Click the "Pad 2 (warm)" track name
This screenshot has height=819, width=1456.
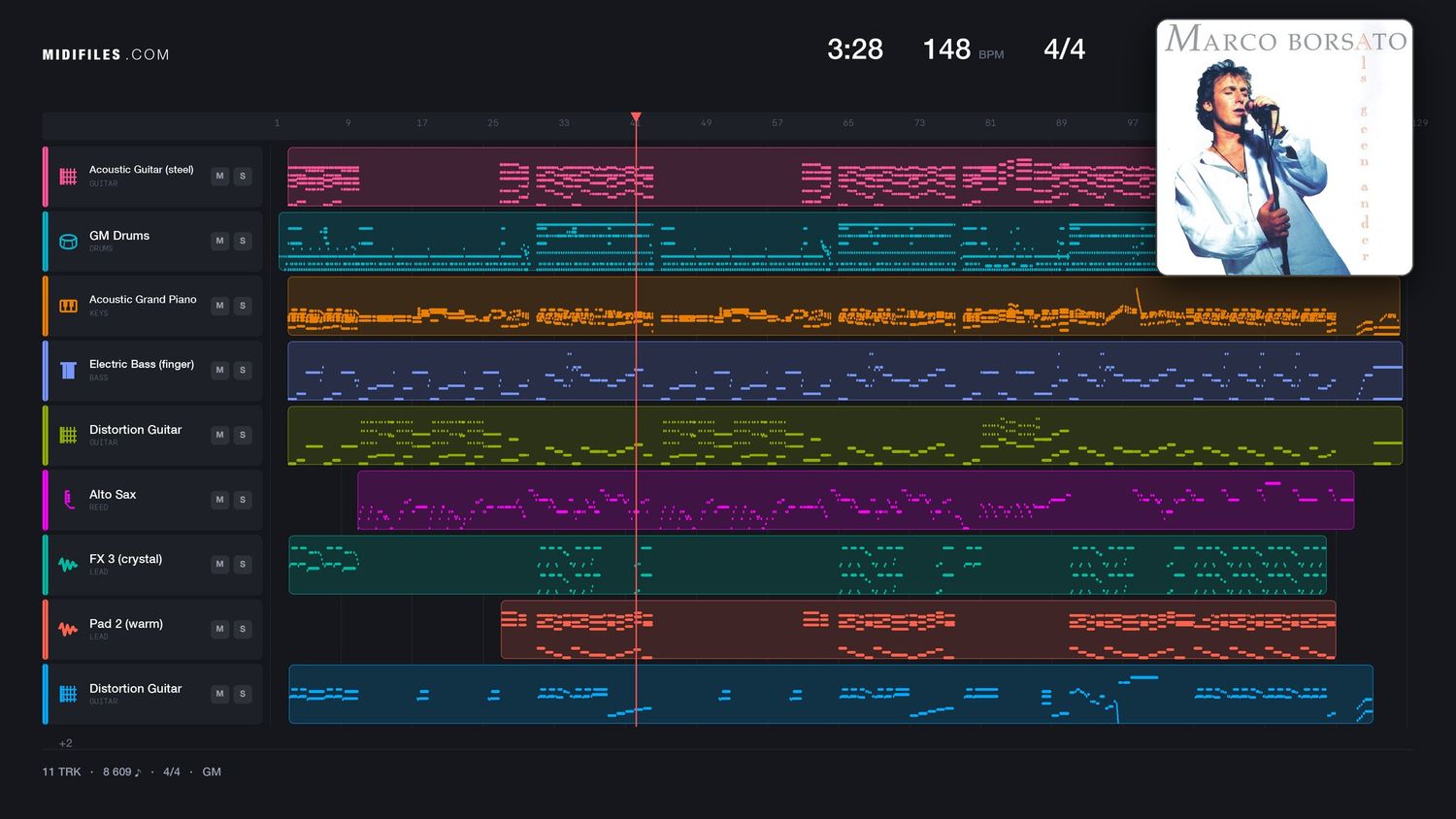(126, 624)
